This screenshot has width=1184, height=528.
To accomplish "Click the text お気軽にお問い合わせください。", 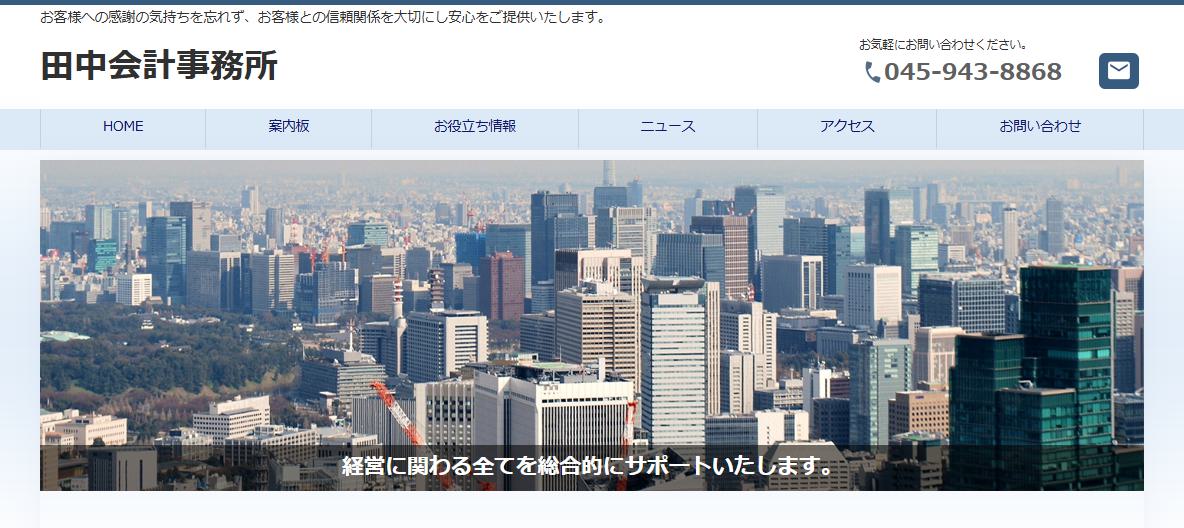I will click(942, 45).
